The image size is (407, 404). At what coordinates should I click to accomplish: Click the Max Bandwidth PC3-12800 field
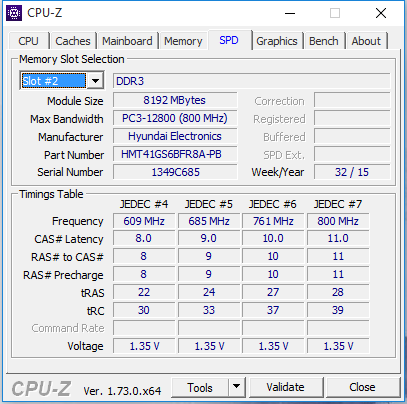175,118
